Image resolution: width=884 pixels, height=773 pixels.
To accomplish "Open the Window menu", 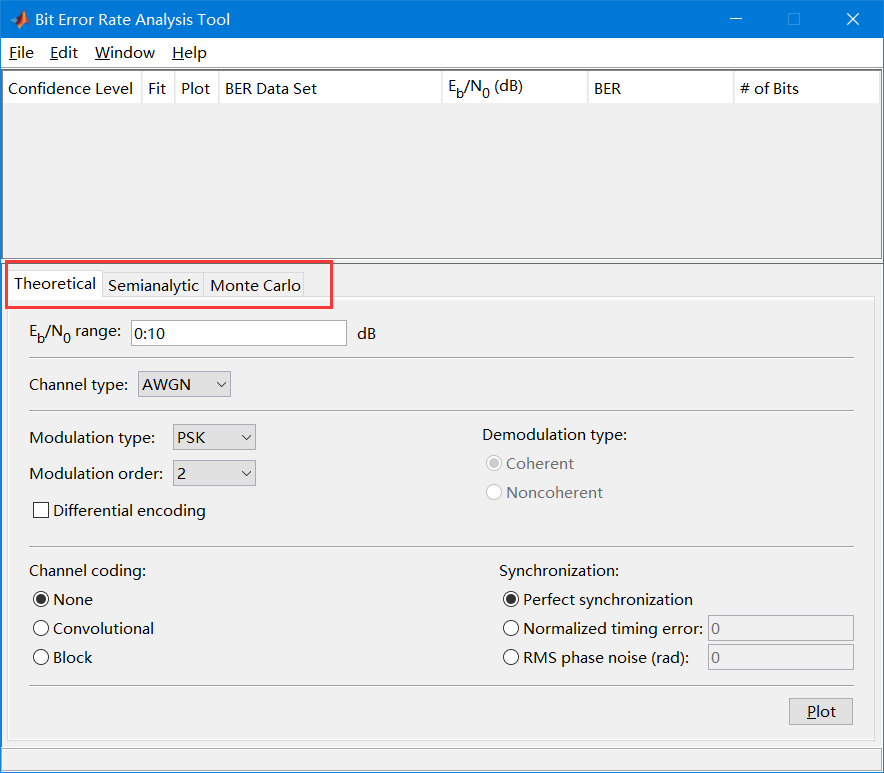I will [x=125, y=52].
